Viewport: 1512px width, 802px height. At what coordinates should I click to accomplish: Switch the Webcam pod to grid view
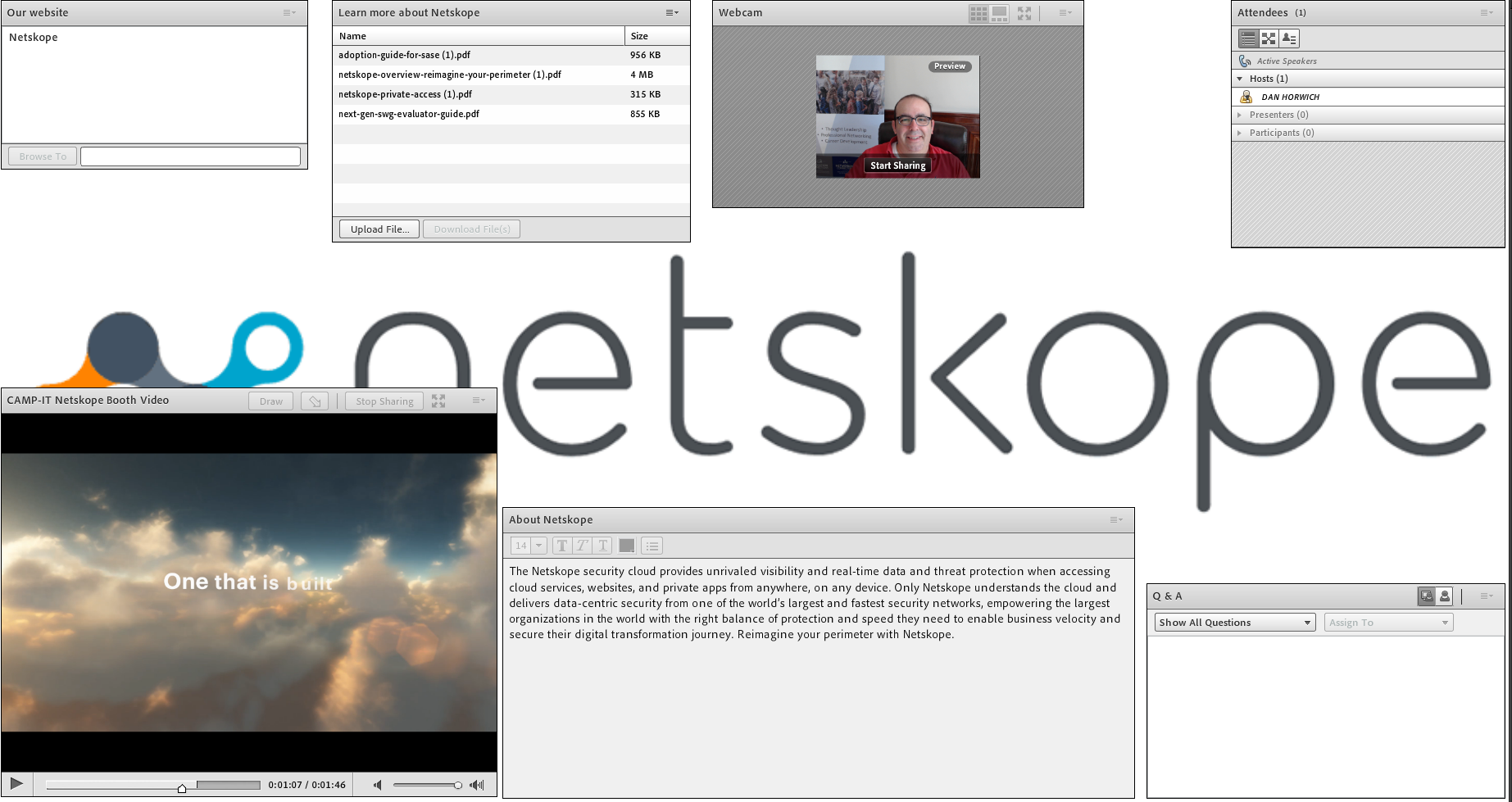[x=978, y=13]
